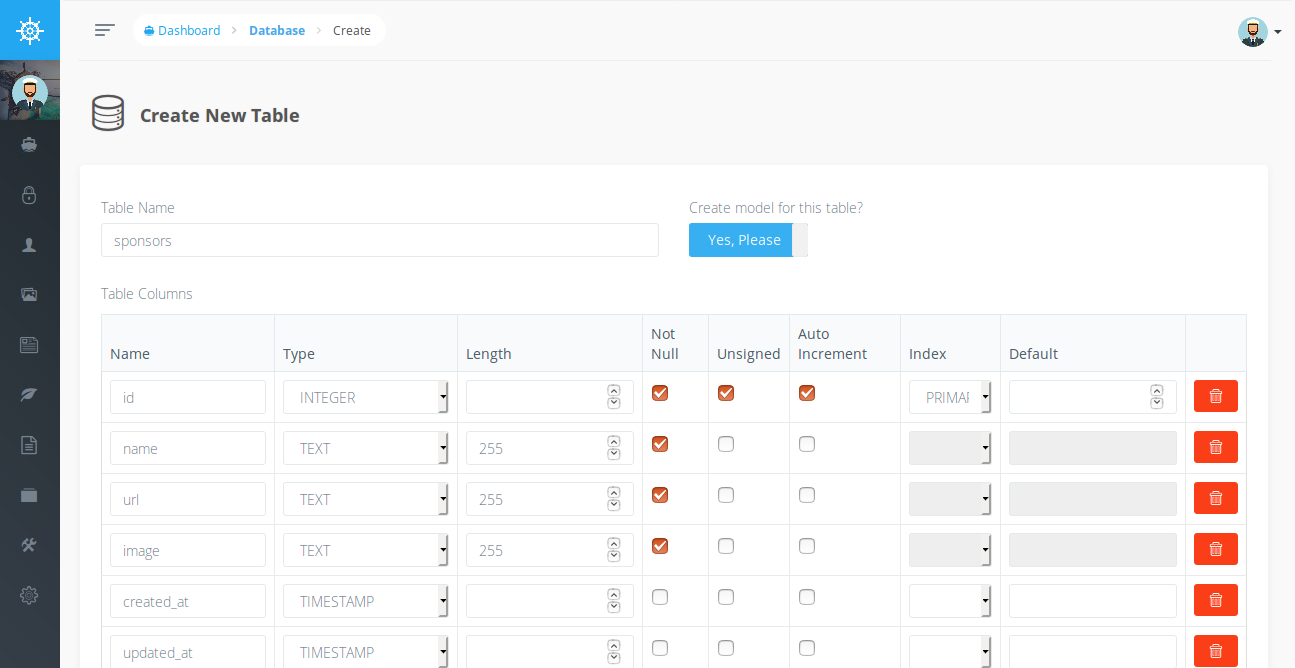The image size is (1295, 668).
Task: Toggle the hamburger menu icon
Action: [105, 30]
